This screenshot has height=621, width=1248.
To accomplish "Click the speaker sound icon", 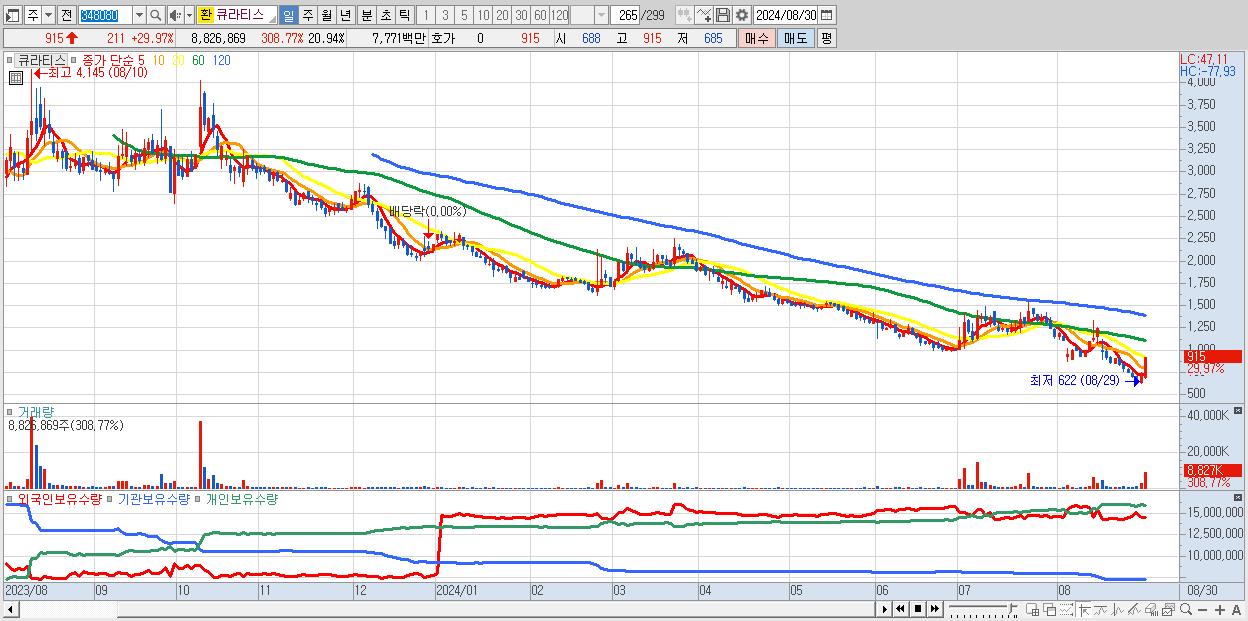I will (174, 16).
